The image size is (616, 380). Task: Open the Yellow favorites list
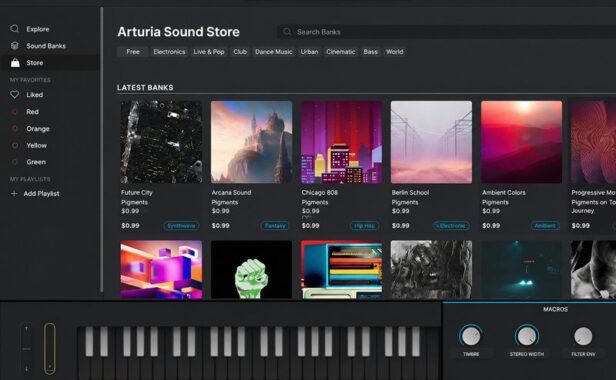(37, 145)
